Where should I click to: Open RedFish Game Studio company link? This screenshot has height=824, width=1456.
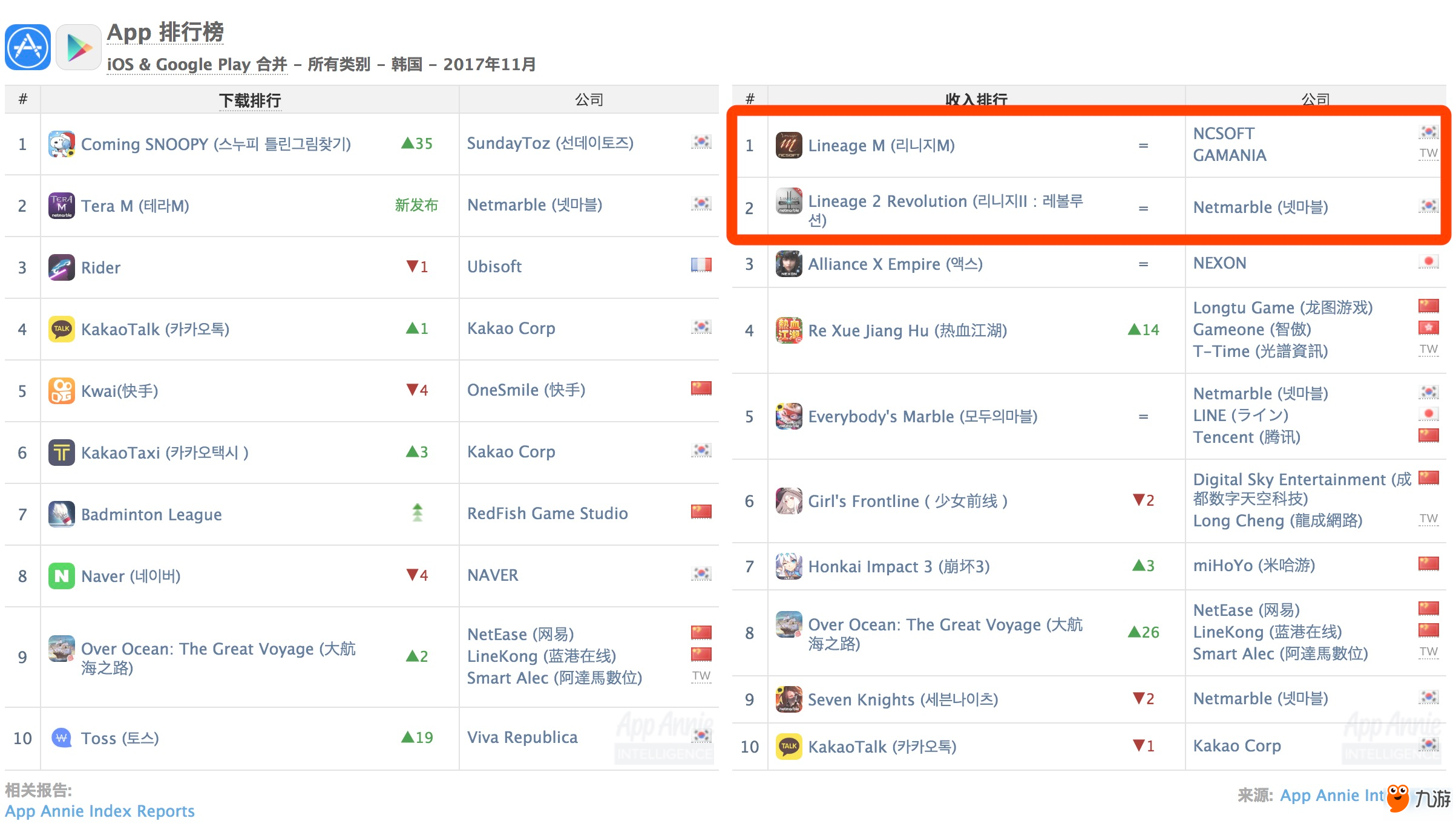pyautogui.click(x=547, y=513)
